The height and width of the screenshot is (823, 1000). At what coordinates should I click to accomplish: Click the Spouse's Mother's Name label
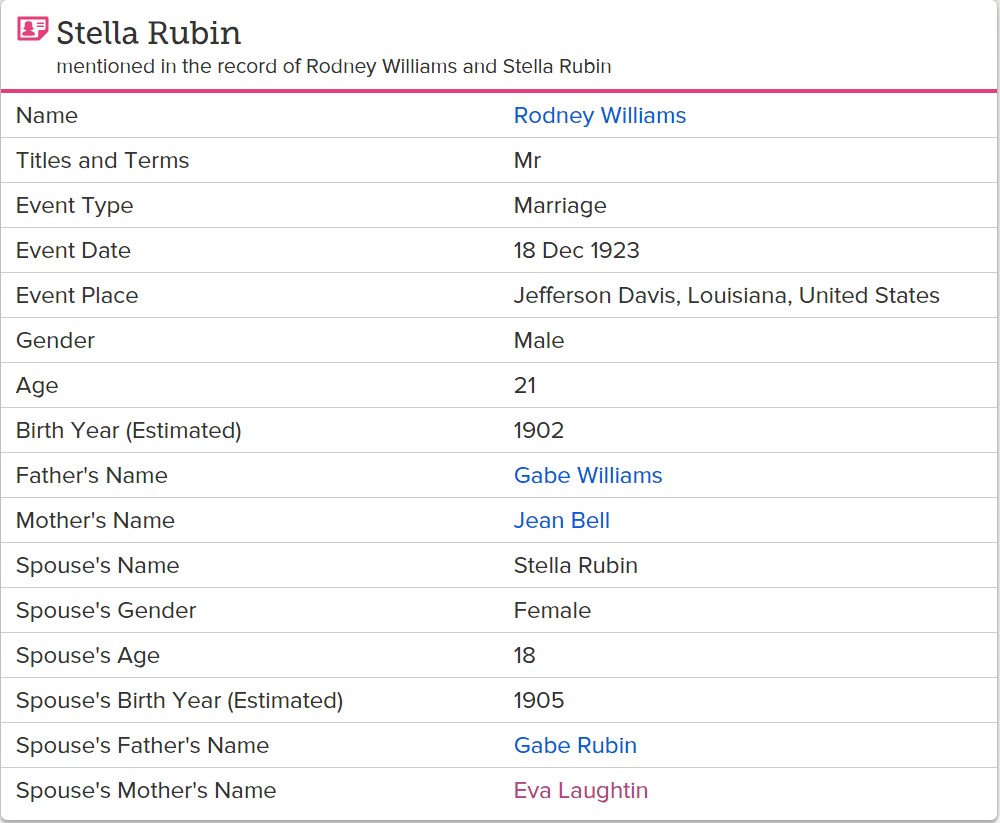click(145, 790)
